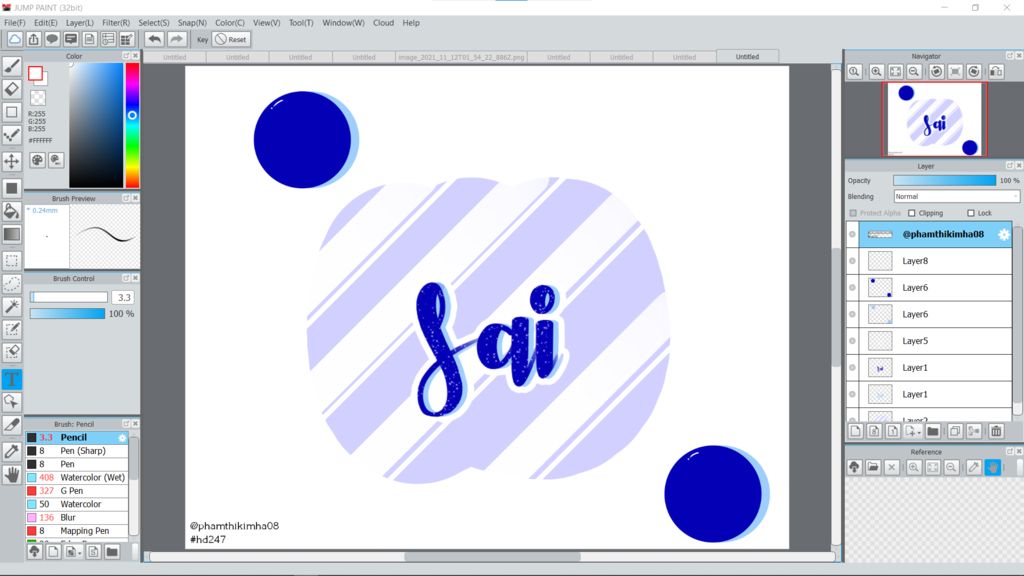Open the Layer menu
Image resolution: width=1024 pixels, height=576 pixels.
80,22
